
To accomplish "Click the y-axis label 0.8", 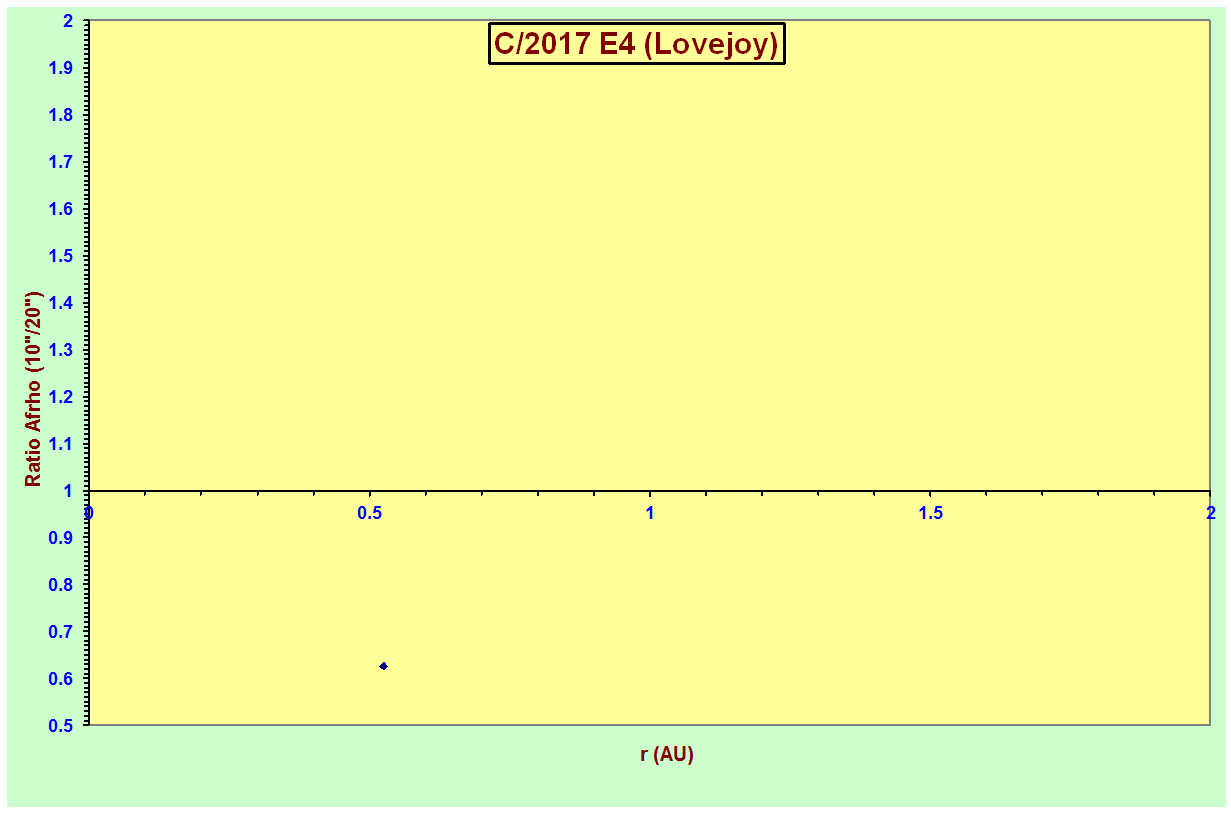I will (x=61, y=584).
